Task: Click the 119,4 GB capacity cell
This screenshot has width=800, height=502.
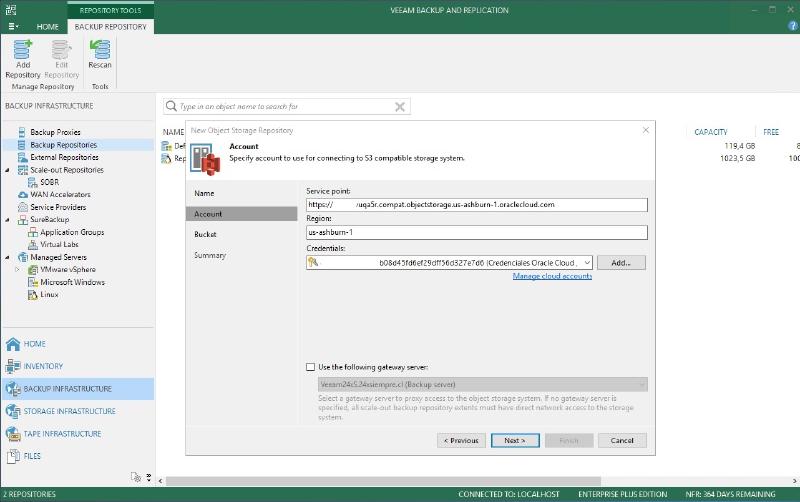Action: 739,146
